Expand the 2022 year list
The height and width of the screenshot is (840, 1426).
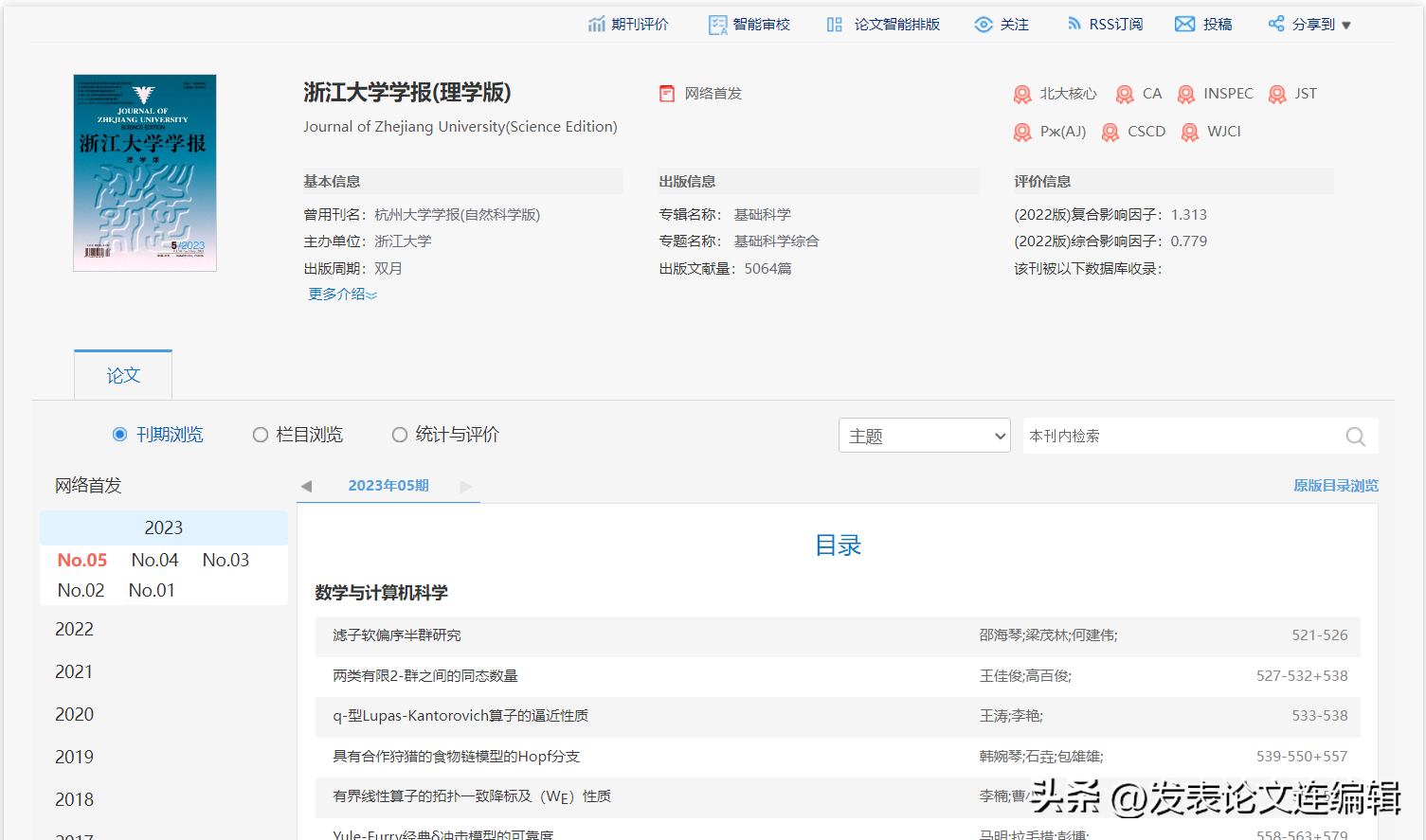(74, 630)
